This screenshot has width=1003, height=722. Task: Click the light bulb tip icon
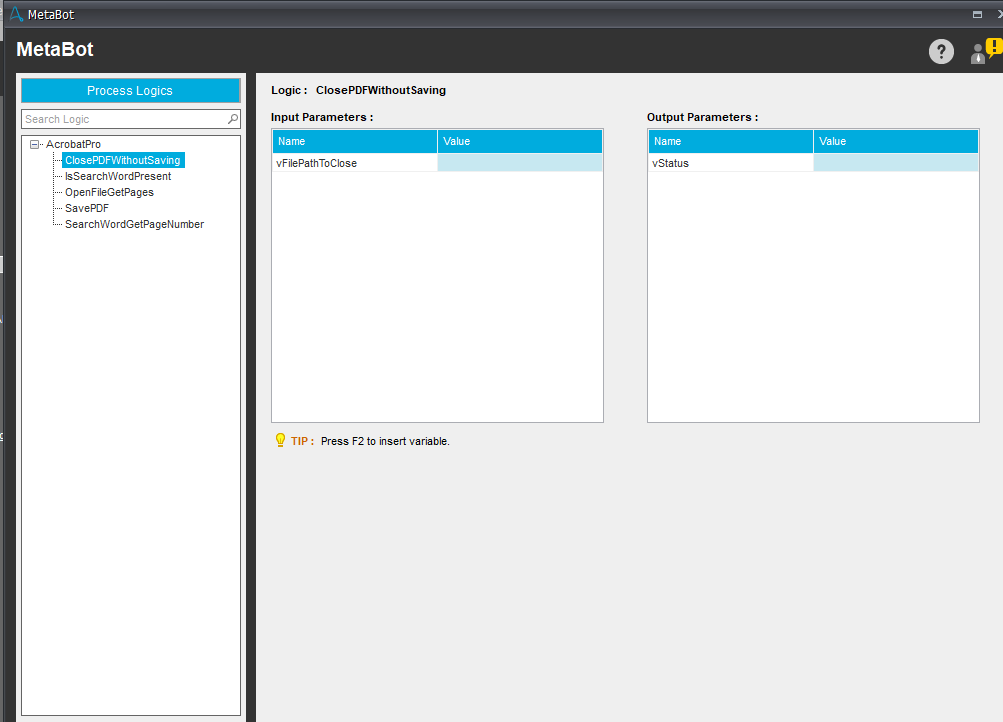coord(280,440)
